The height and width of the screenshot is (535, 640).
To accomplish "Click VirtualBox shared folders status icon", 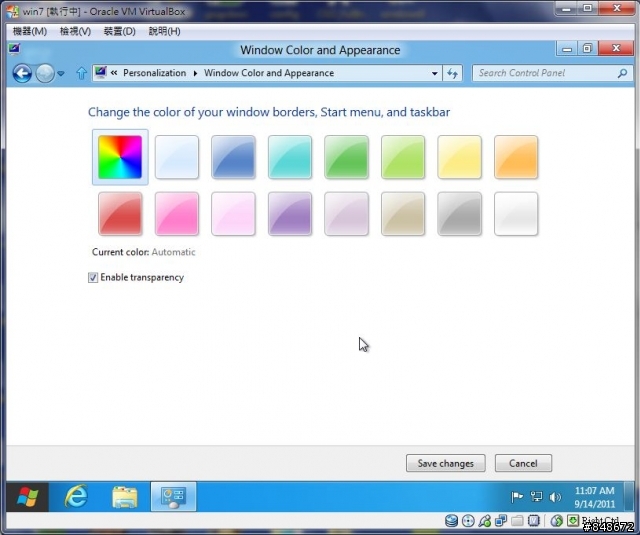I will click(517, 521).
